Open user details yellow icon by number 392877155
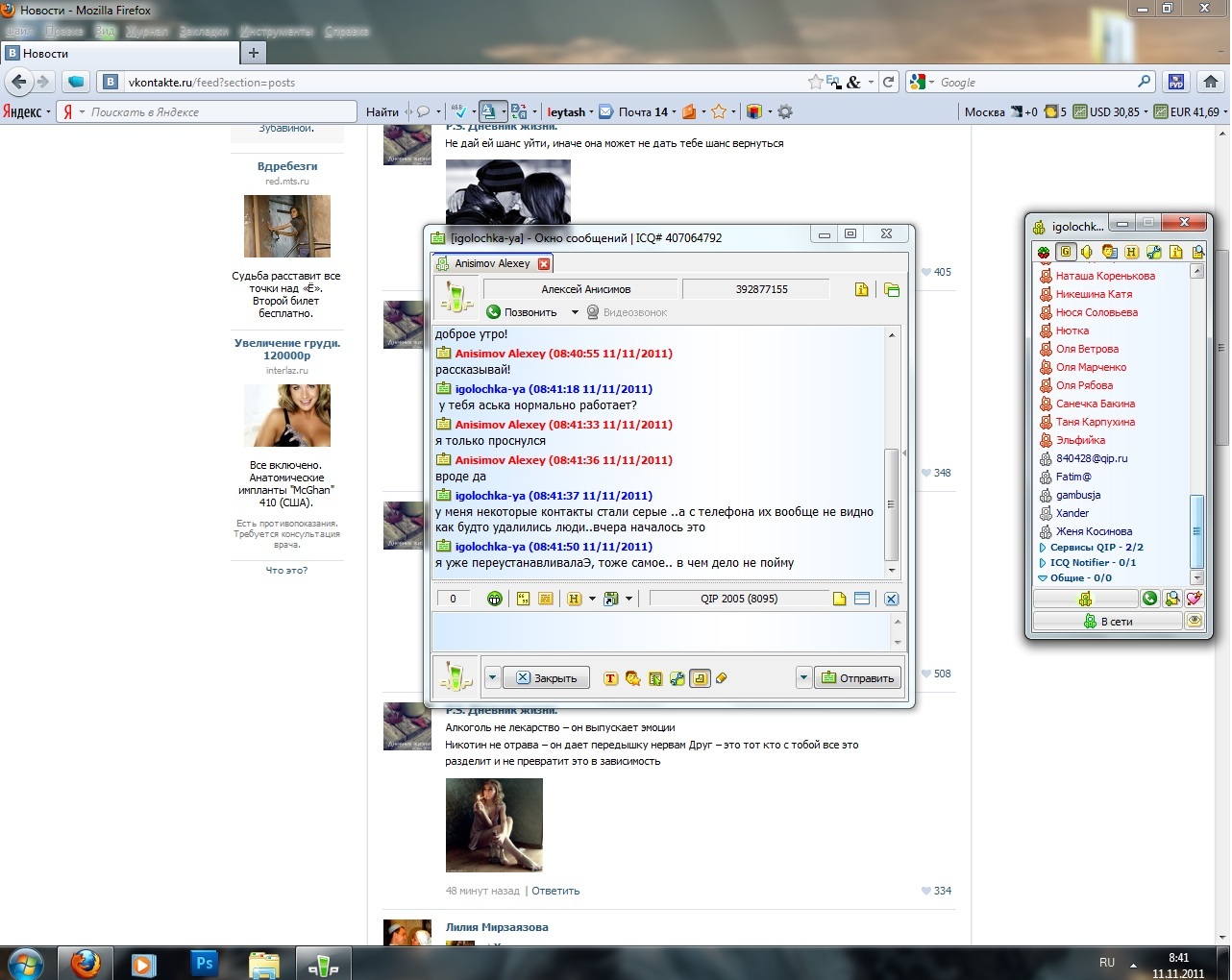This screenshot has width=1232, height=980. click(x=862, y=289)
